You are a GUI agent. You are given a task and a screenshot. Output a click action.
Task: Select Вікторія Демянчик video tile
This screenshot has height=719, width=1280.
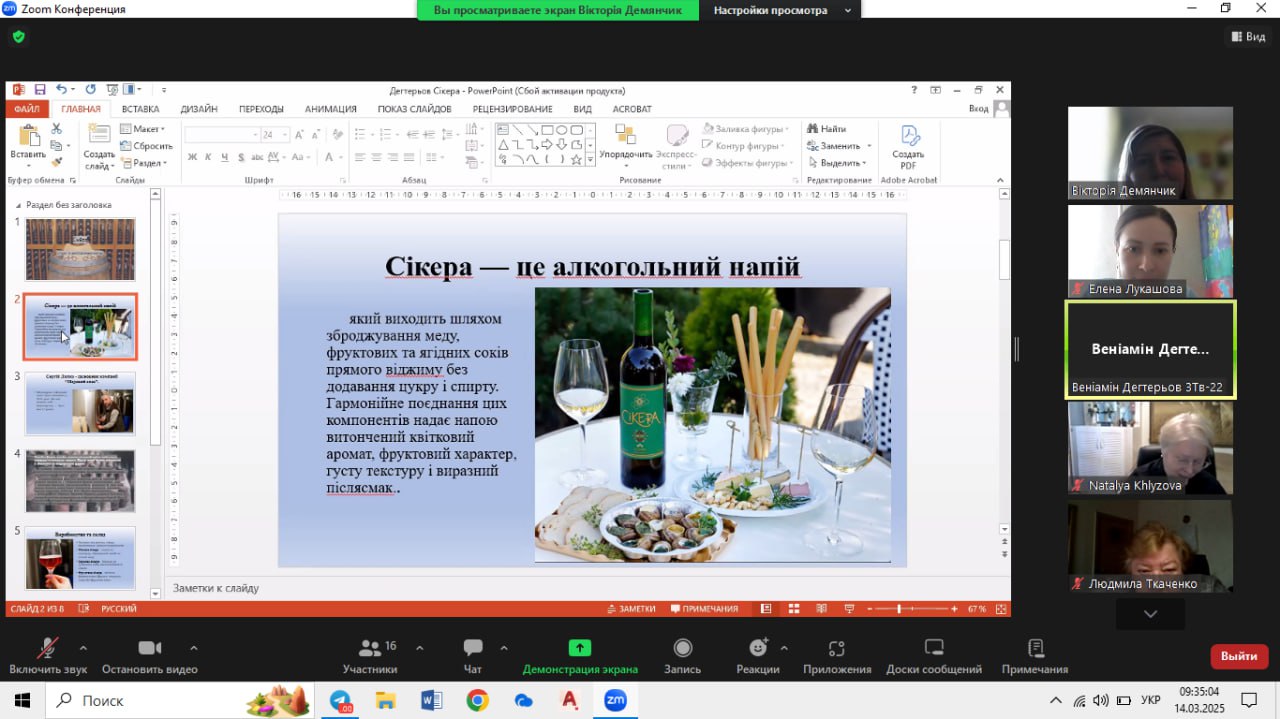pos(1150,153)
